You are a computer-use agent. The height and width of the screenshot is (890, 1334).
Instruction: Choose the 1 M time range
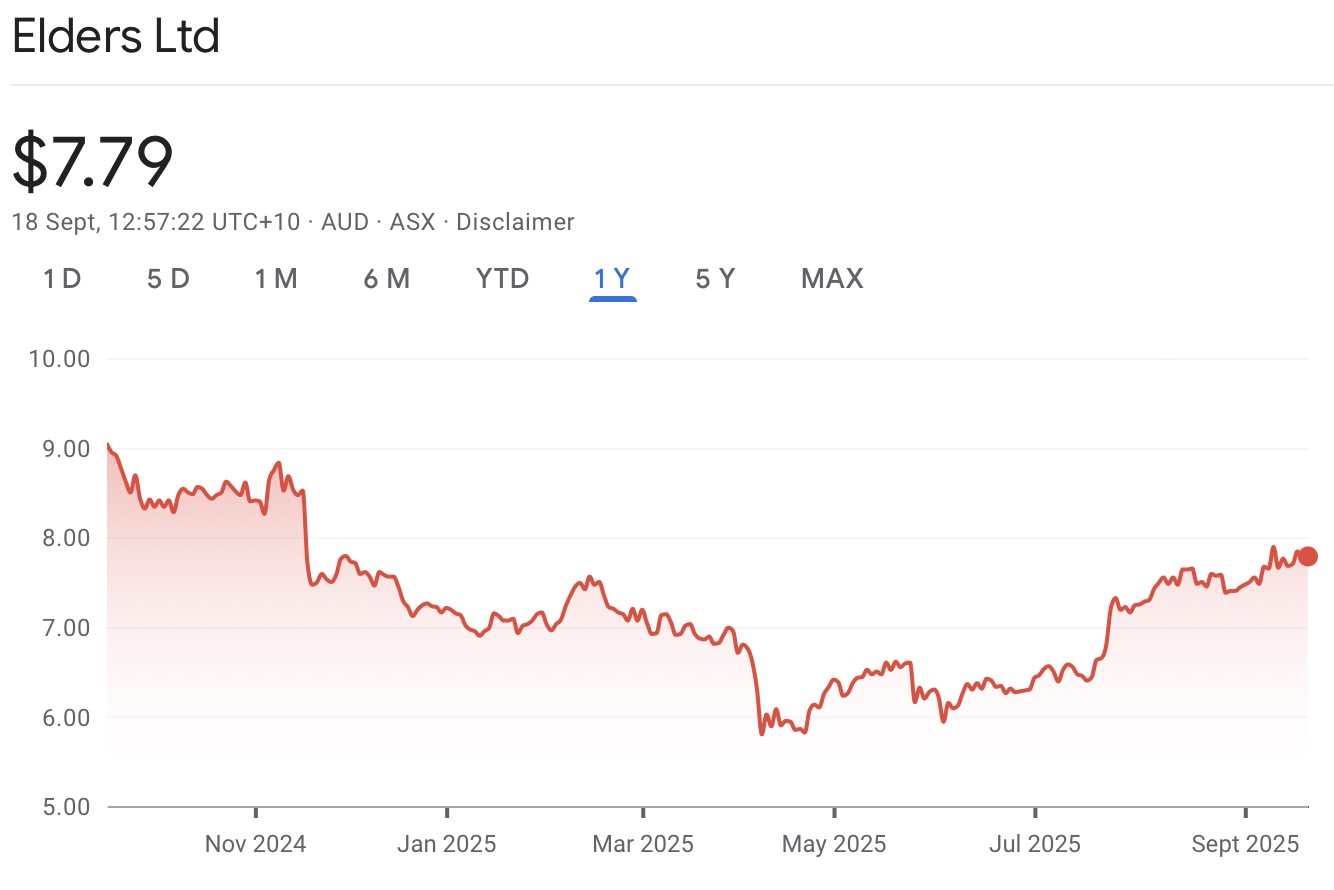276,278
